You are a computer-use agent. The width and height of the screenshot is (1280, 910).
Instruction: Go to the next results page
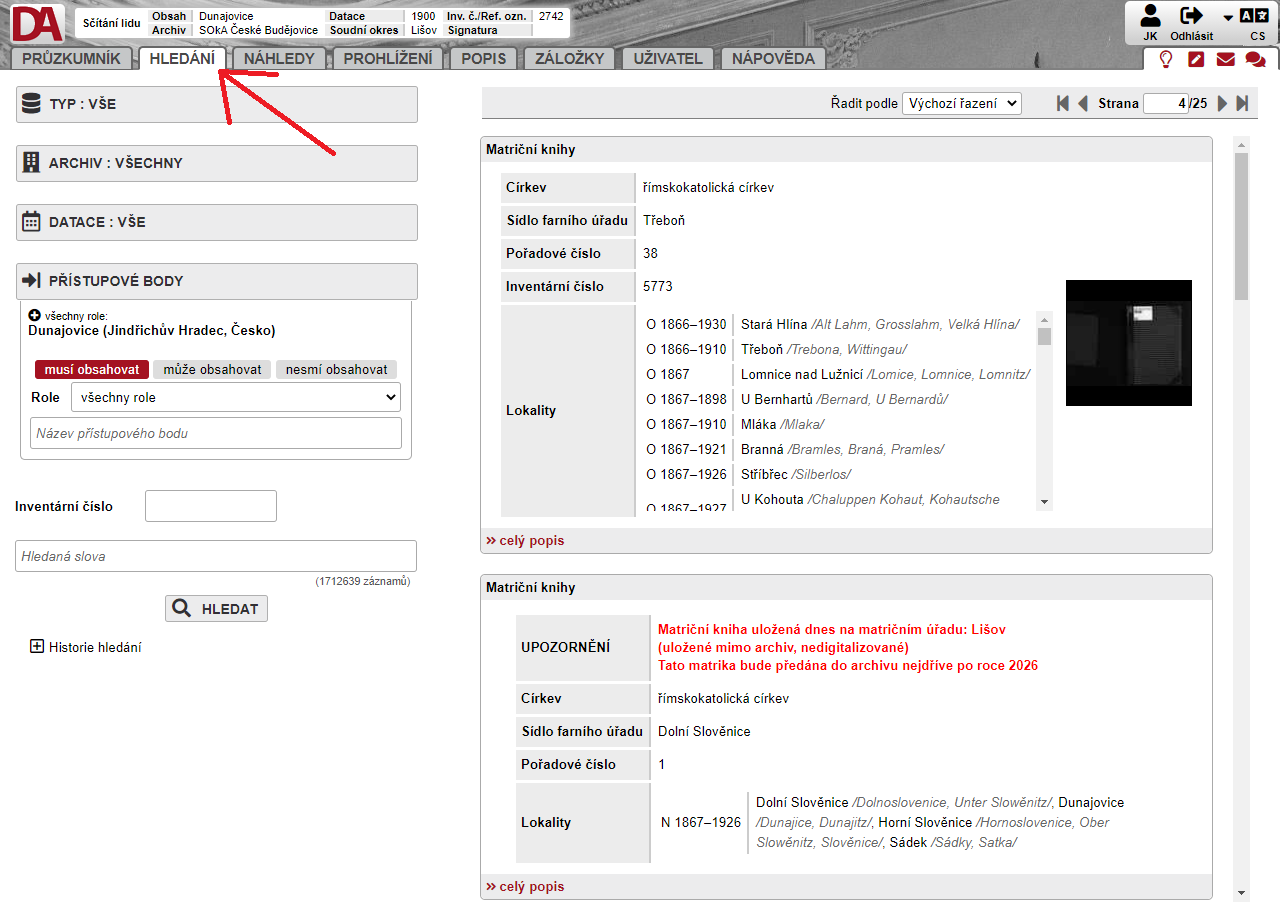[1222, 103]
